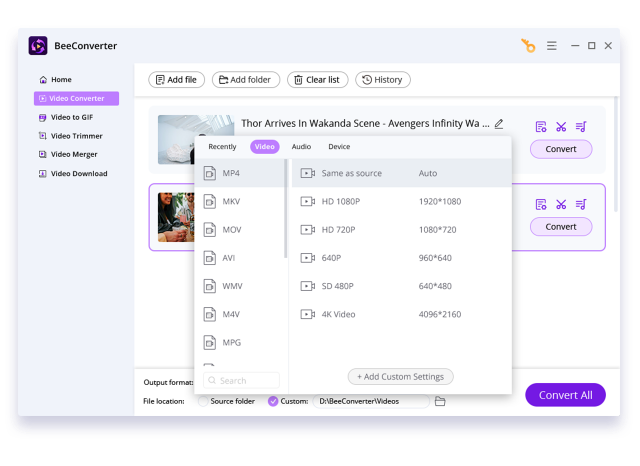Image resolution: width=640 pixels, height=466 pixels.
Task: Click the Convert All button
Action: point(565,395)
